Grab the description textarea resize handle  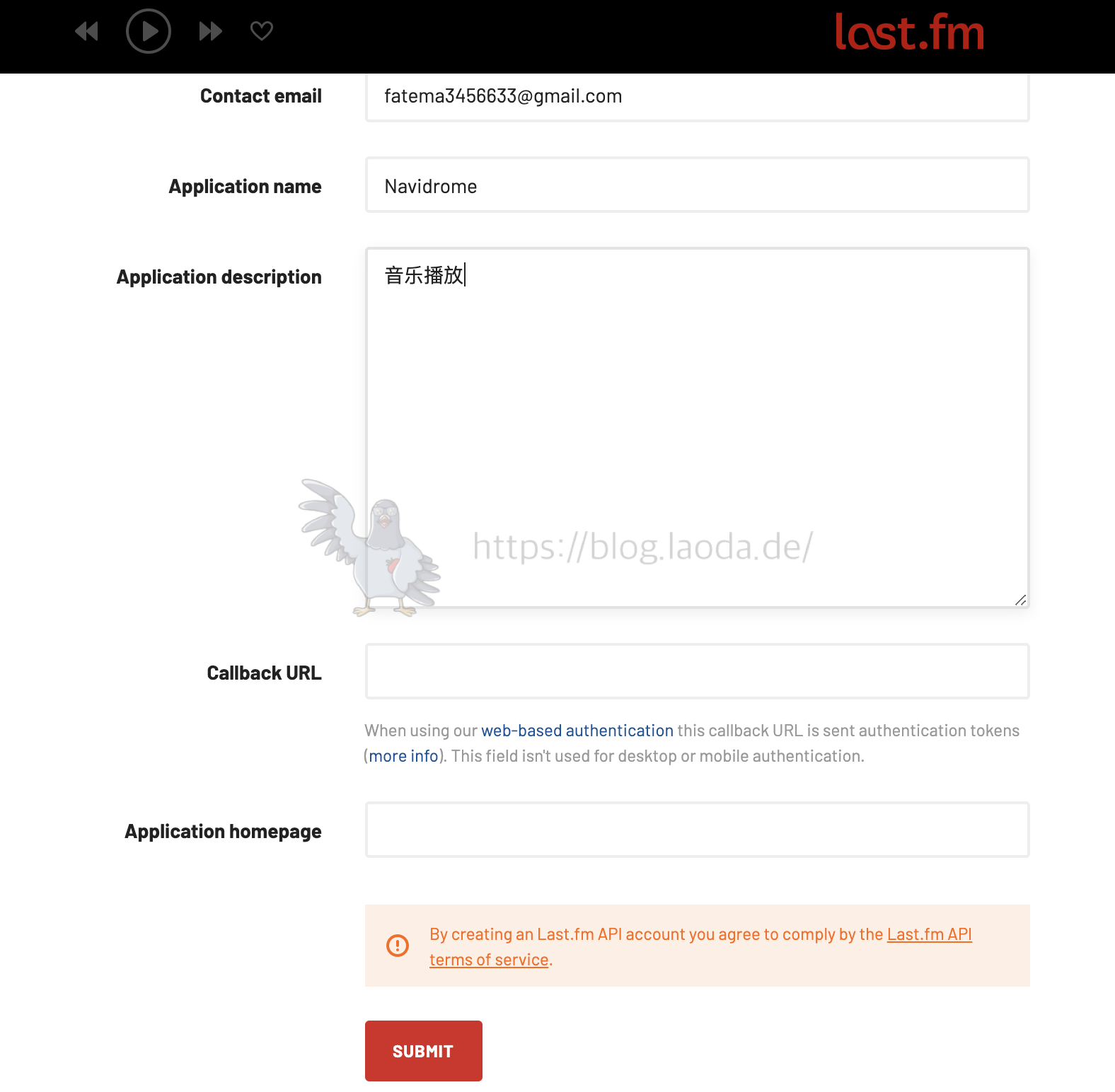(1020, 600)
